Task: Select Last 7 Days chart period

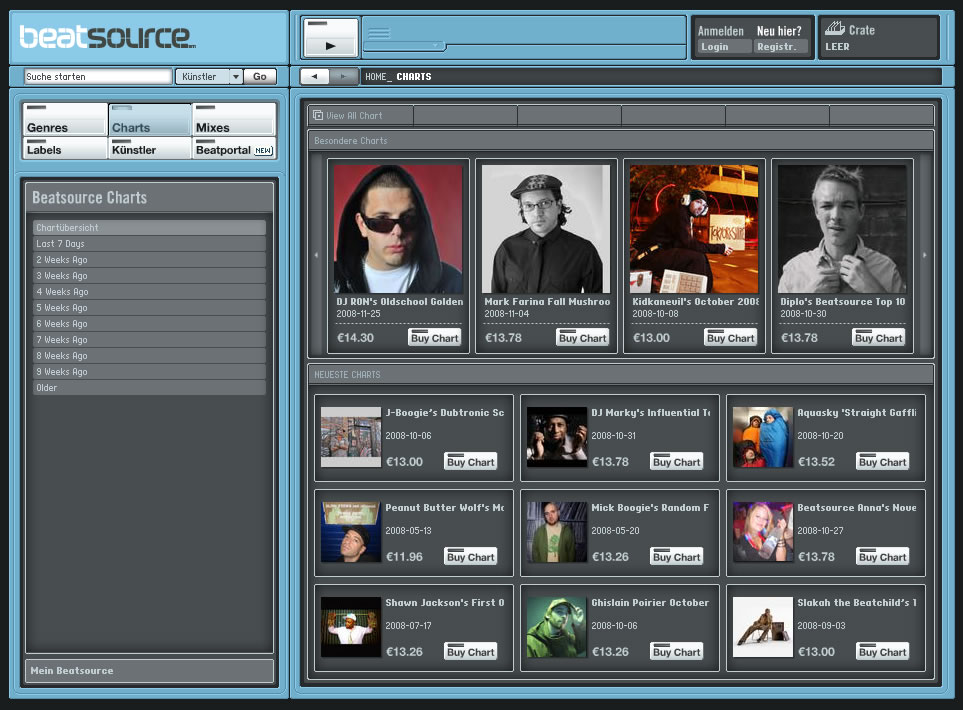Action: coord(149,243)
